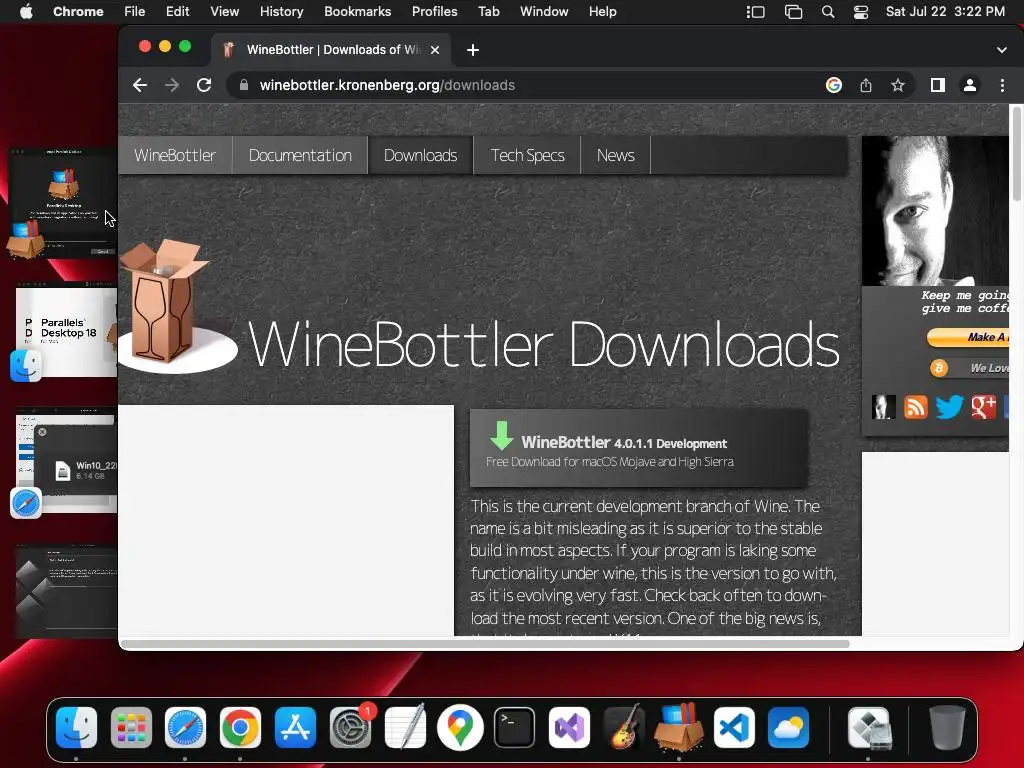This screenshot has width=1024, height=768.
Task: Open the Google icon in the address bar
Action: tap(833, 86)
